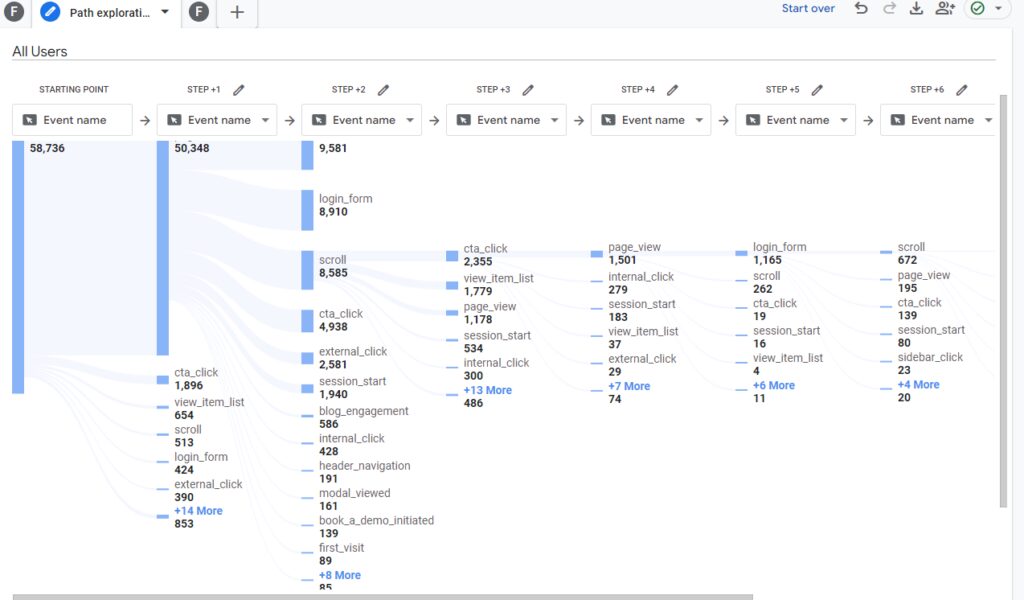This screenshot has height=600, width=1024.
Task: Expand +14 More nodes in STEP +1
Action: point(199,511)
